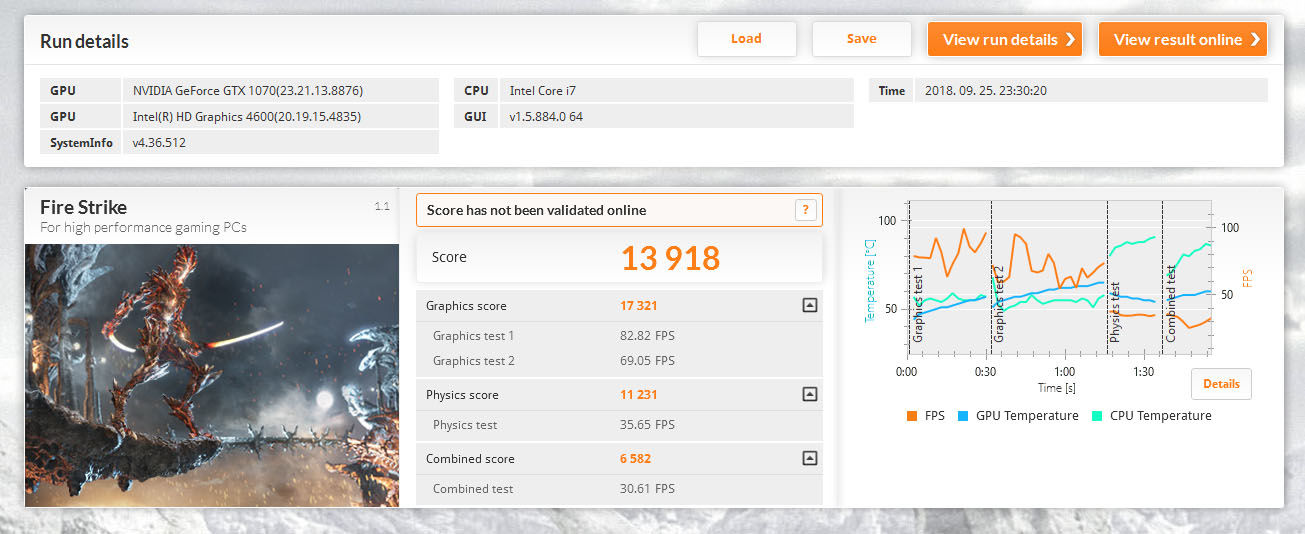1305x534 pixels.
Task: Click the 69.05 FPS result value
Action: [647, 361]
